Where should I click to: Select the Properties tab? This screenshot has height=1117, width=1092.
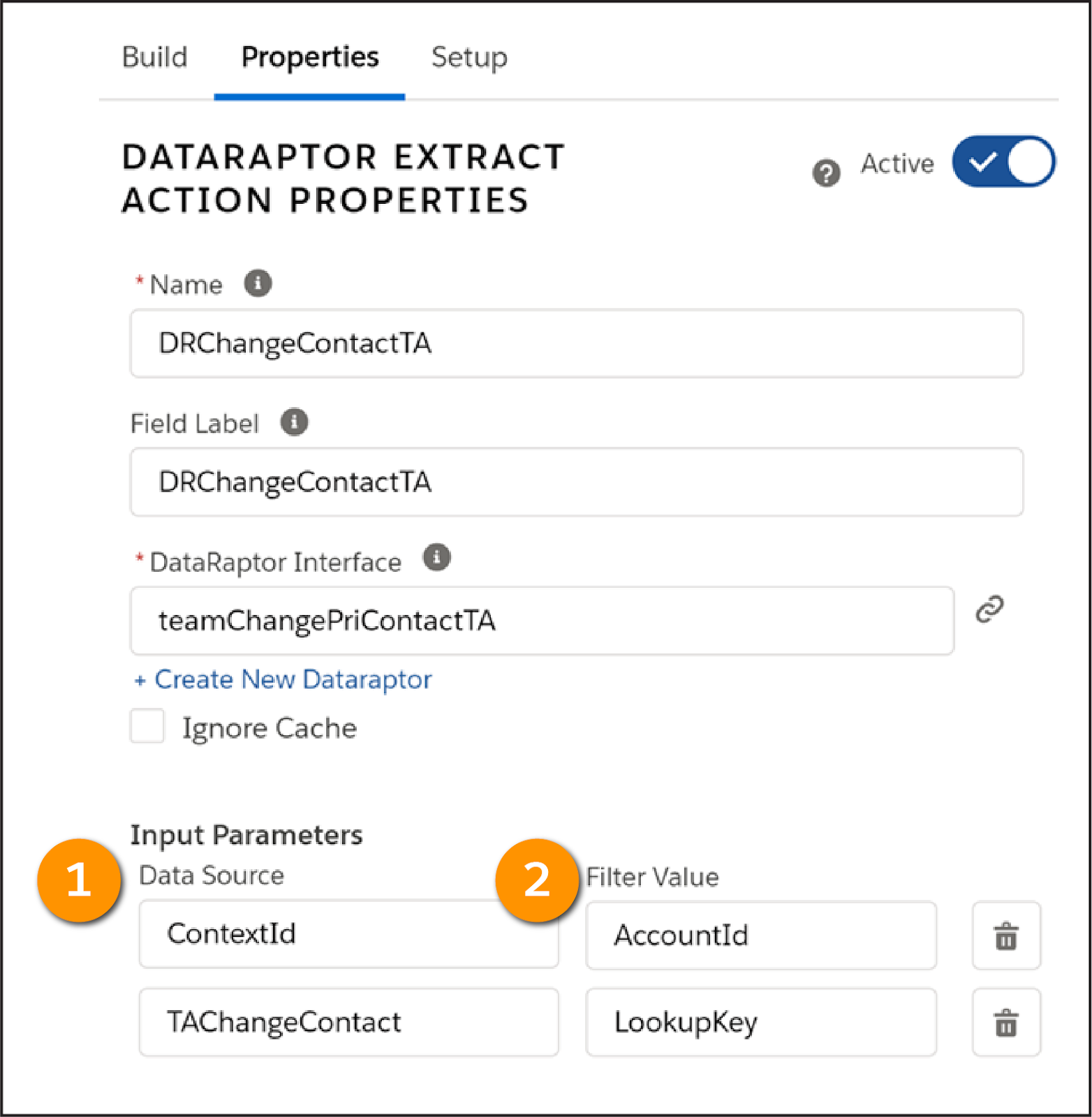point(309,57)
